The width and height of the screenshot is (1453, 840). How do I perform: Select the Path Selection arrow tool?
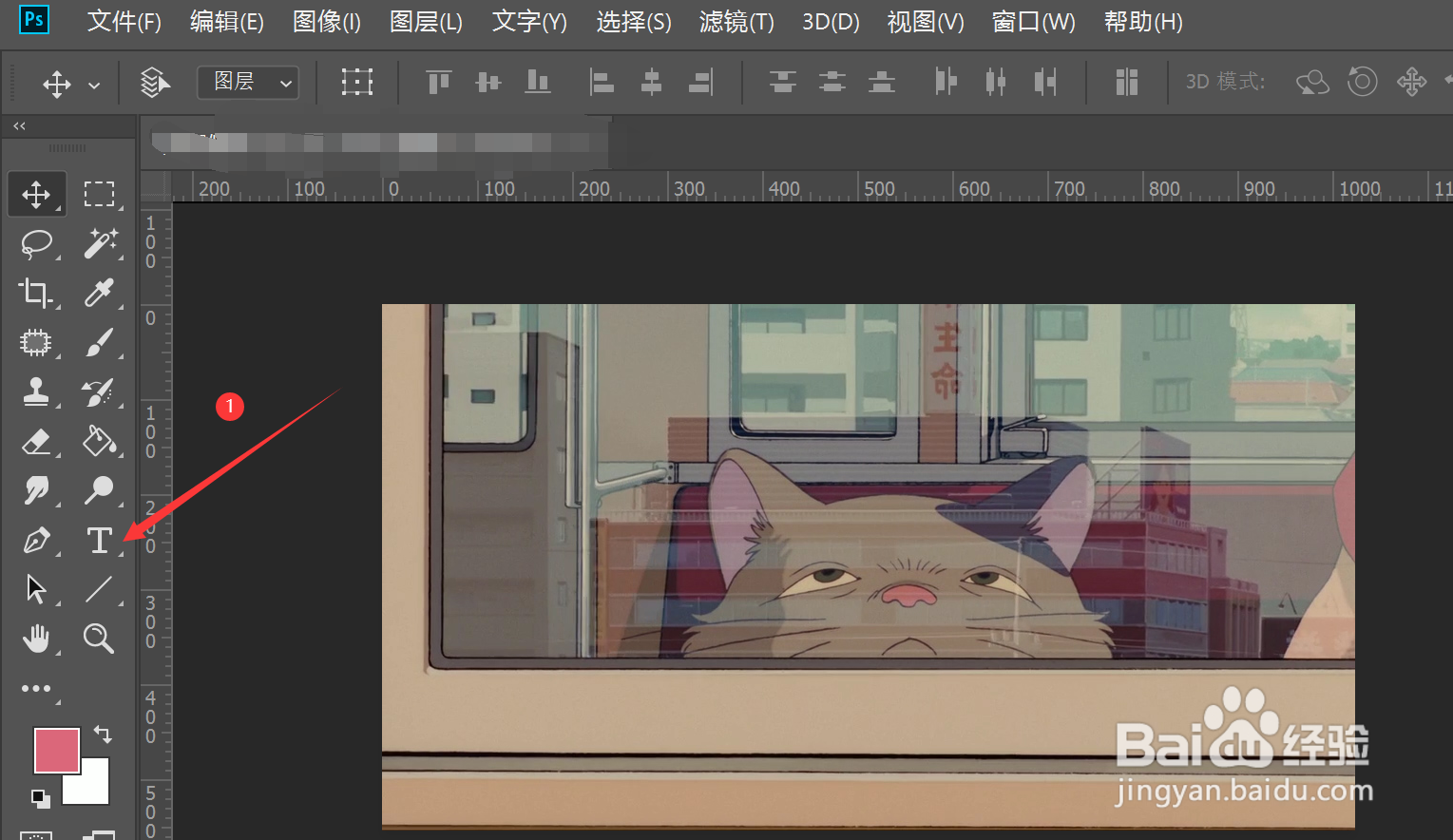point(36,589)
